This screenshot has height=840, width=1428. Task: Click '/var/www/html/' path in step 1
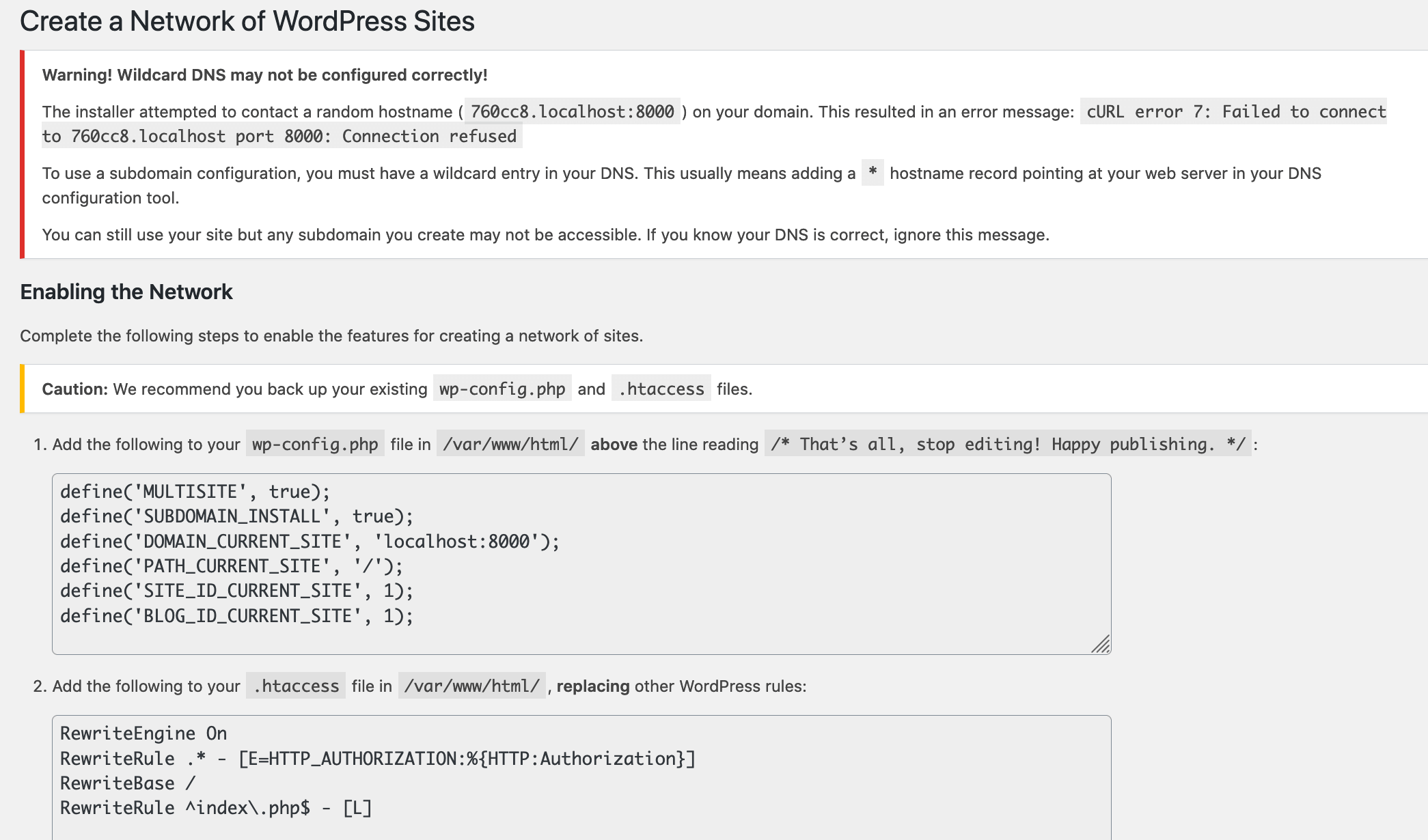click(510, 445)
